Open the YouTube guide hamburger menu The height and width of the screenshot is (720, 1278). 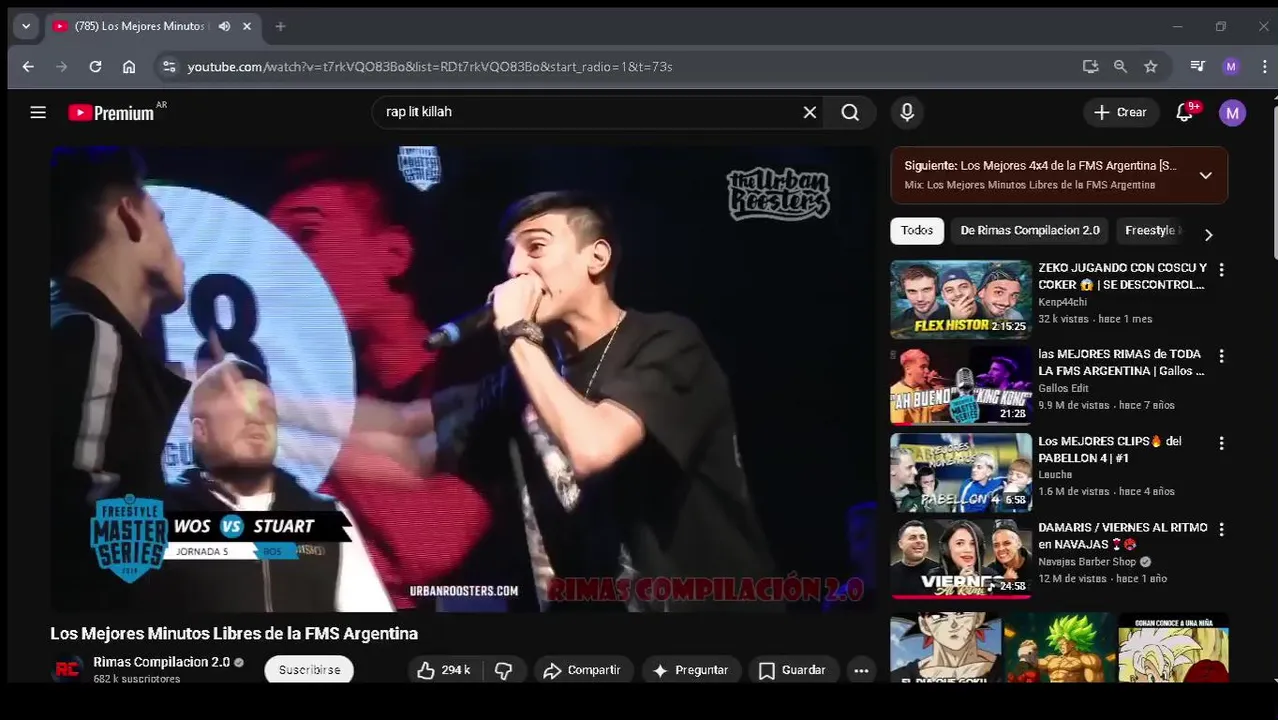(38, 113)
